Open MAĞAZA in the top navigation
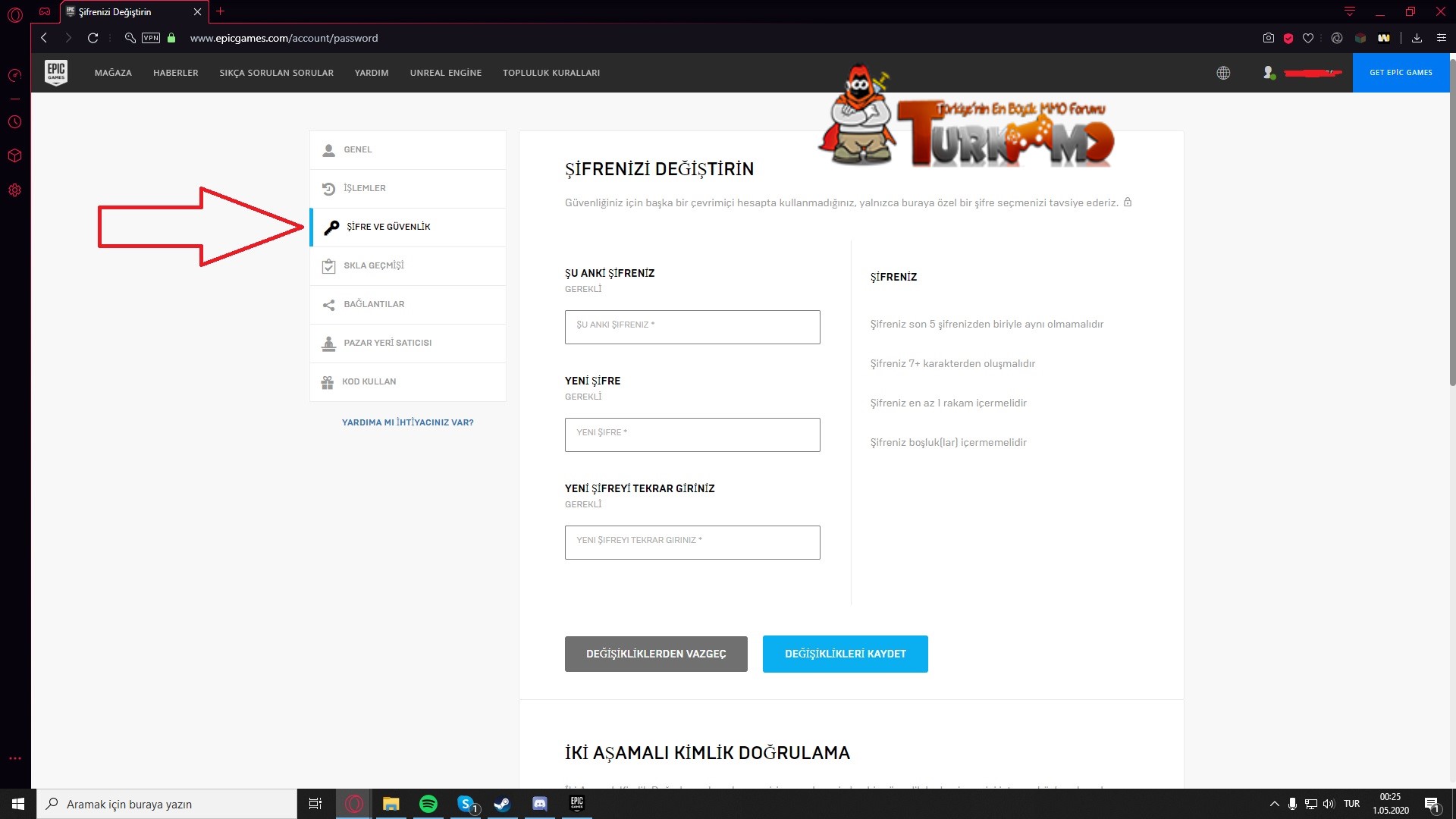 [113, 73]
